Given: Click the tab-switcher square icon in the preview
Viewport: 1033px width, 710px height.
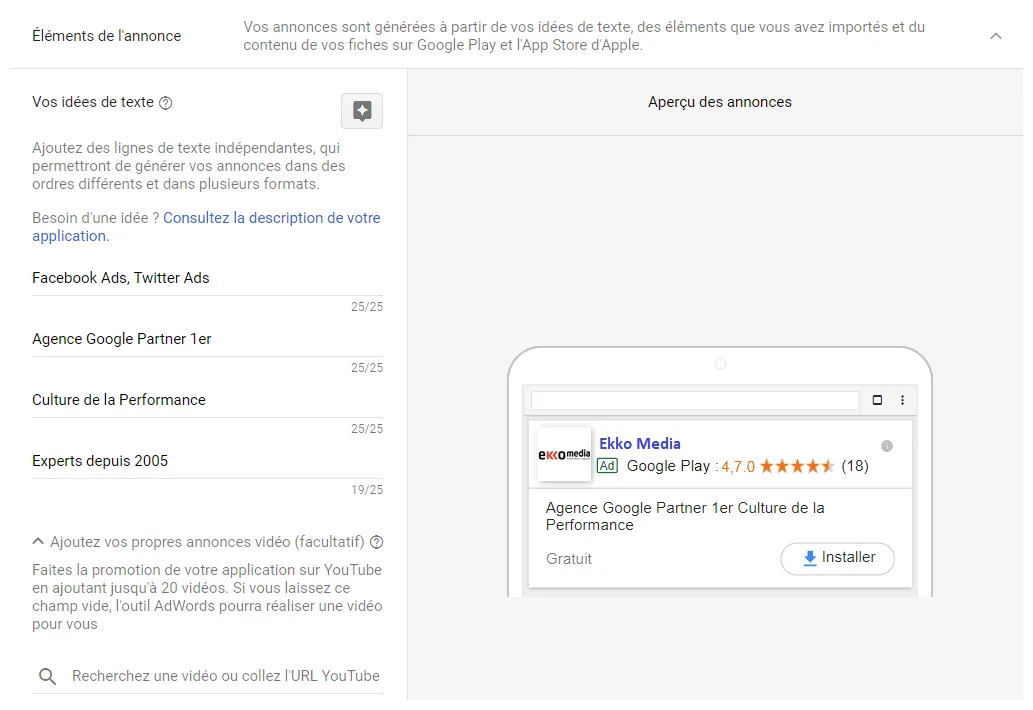Looking at the screenshot, I should (x=877, y=400).
